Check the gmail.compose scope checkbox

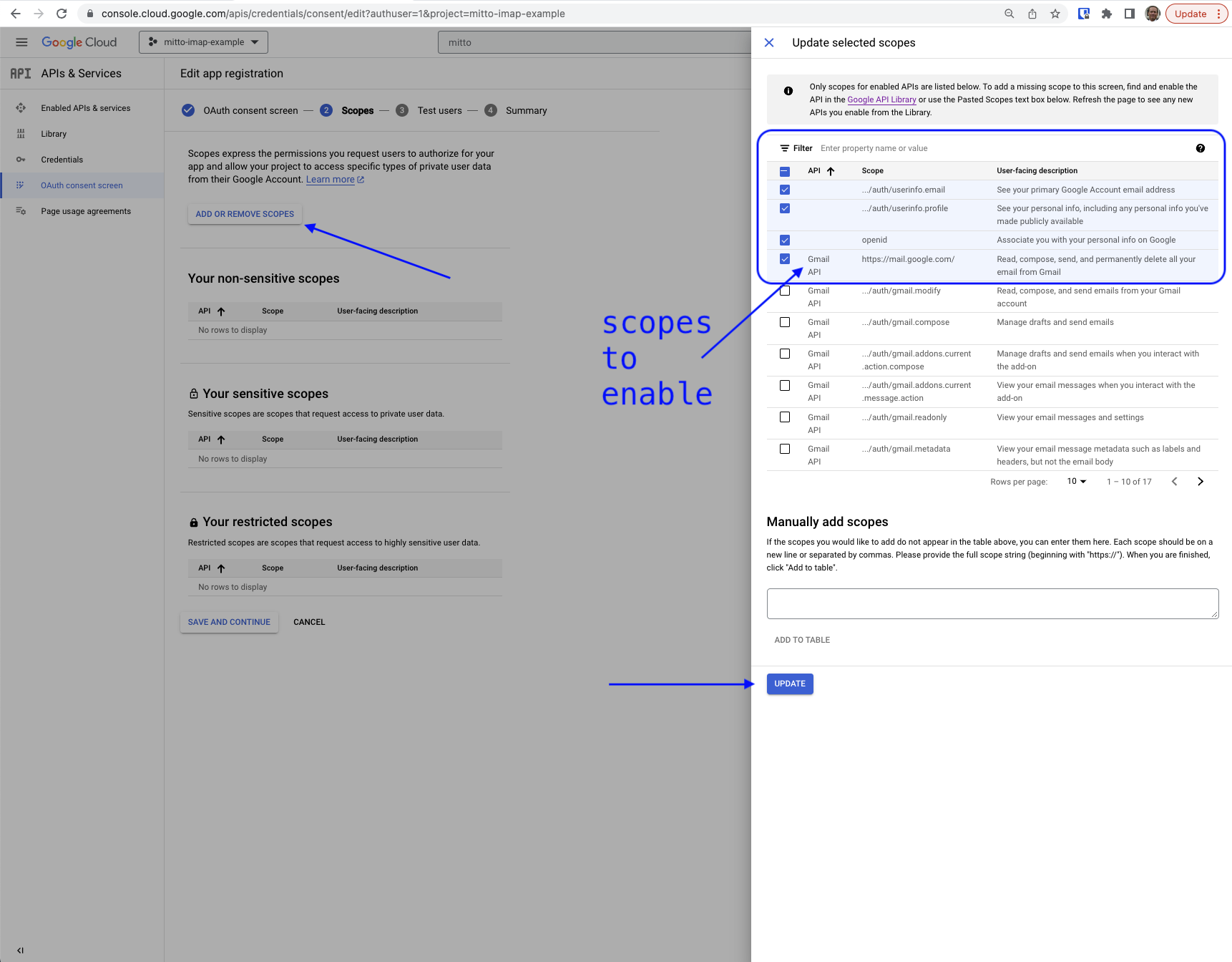pos(785,322)
